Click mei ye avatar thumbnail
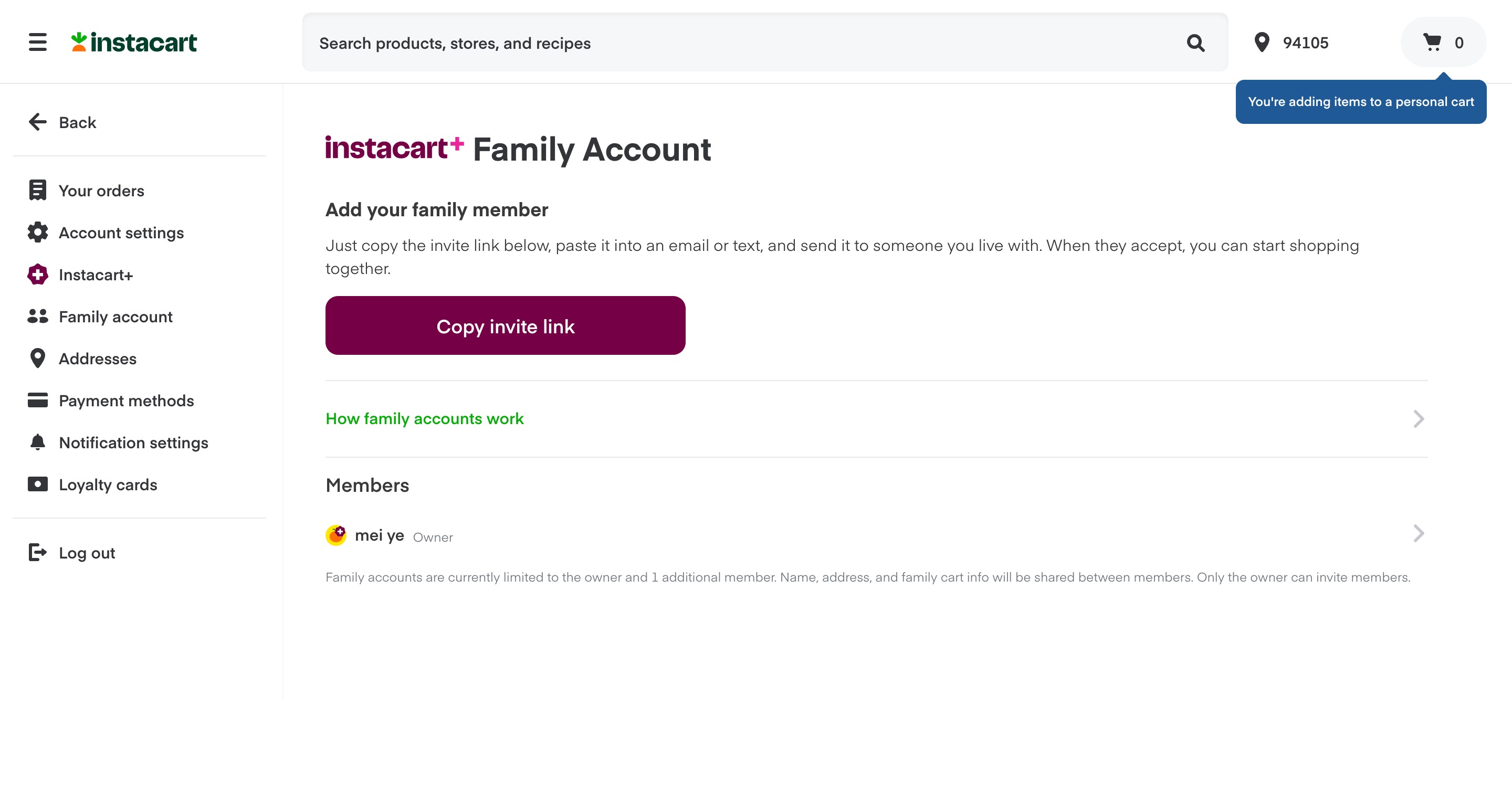This screenshot has height=801, width=1512. point(336,534)
